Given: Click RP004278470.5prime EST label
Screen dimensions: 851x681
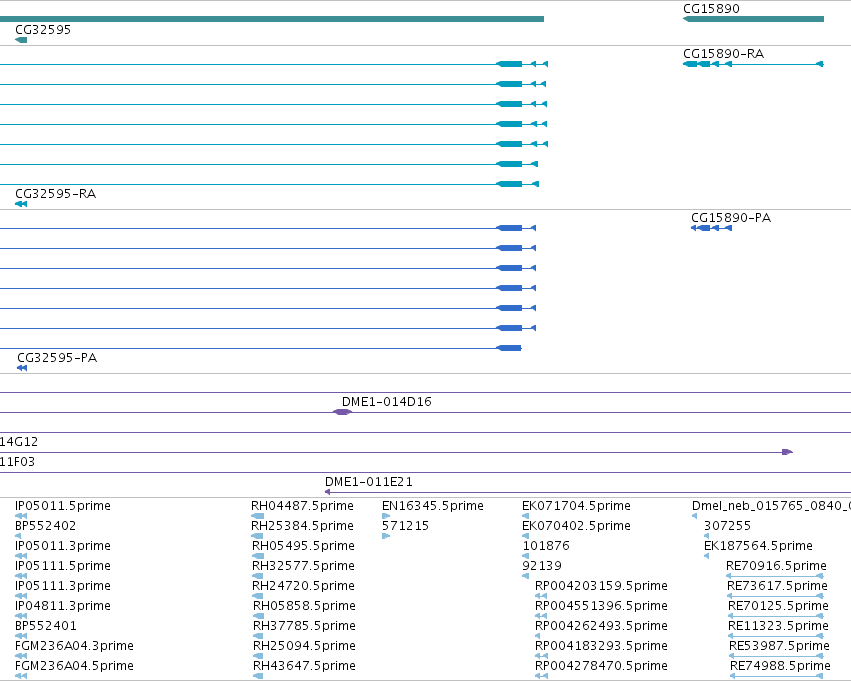Looking at the screenshot, I should [601, 666].
